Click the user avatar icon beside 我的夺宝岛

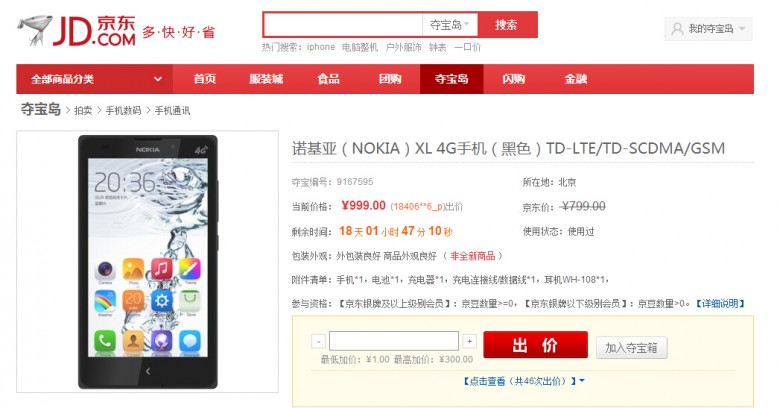coord(677,29)
